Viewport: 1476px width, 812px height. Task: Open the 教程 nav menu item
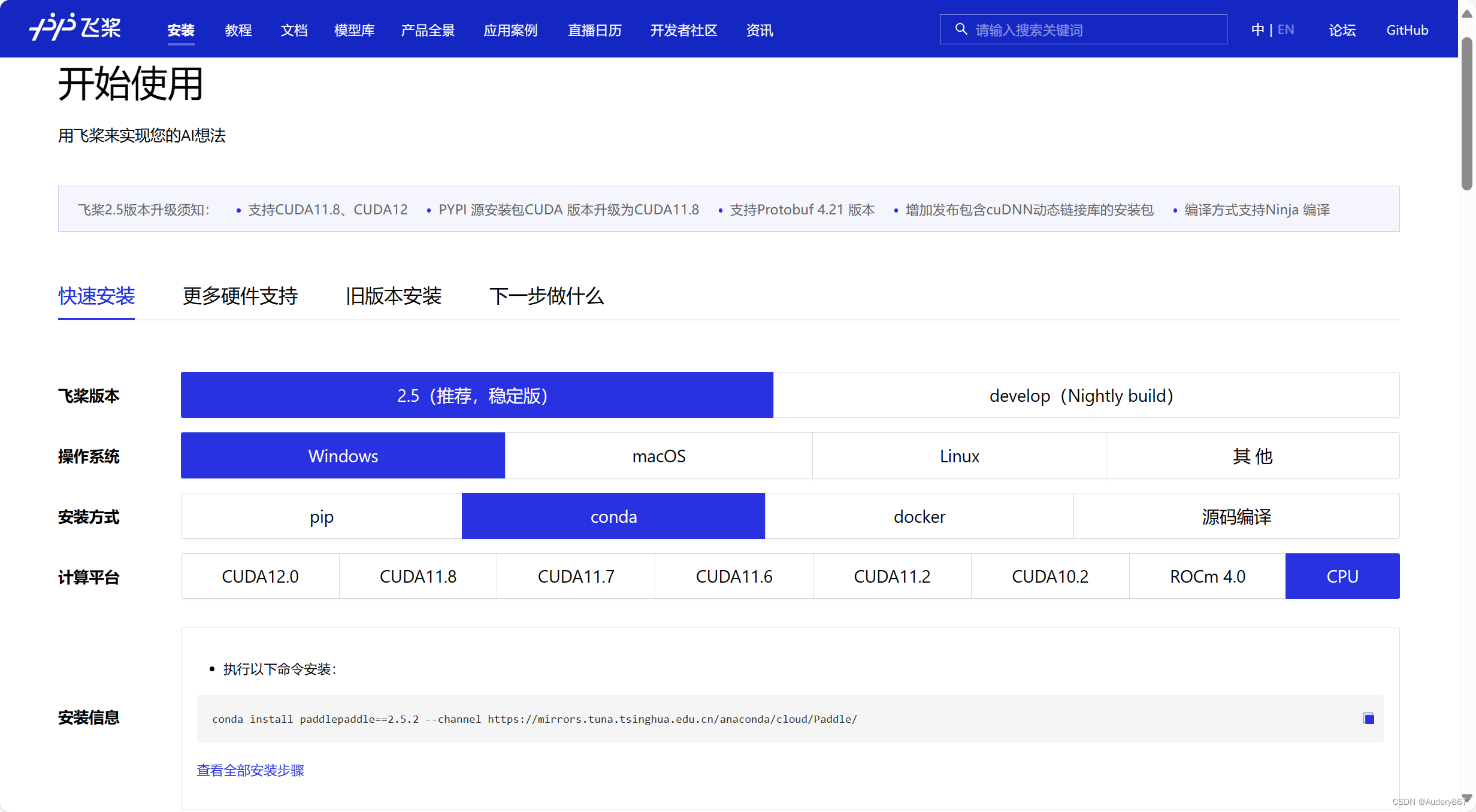[x=238, y=30]
